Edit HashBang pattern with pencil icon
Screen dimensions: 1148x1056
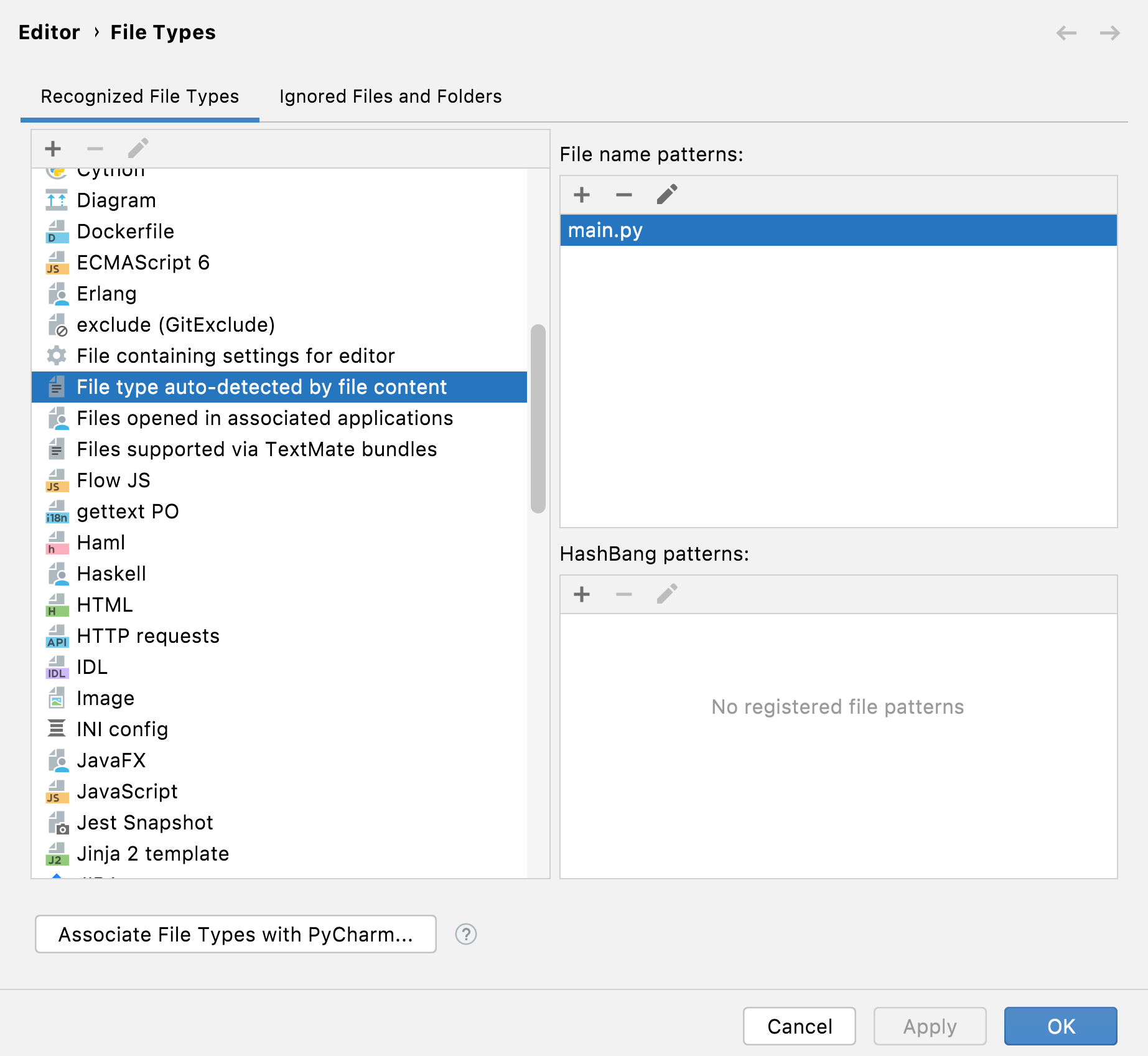666,594
